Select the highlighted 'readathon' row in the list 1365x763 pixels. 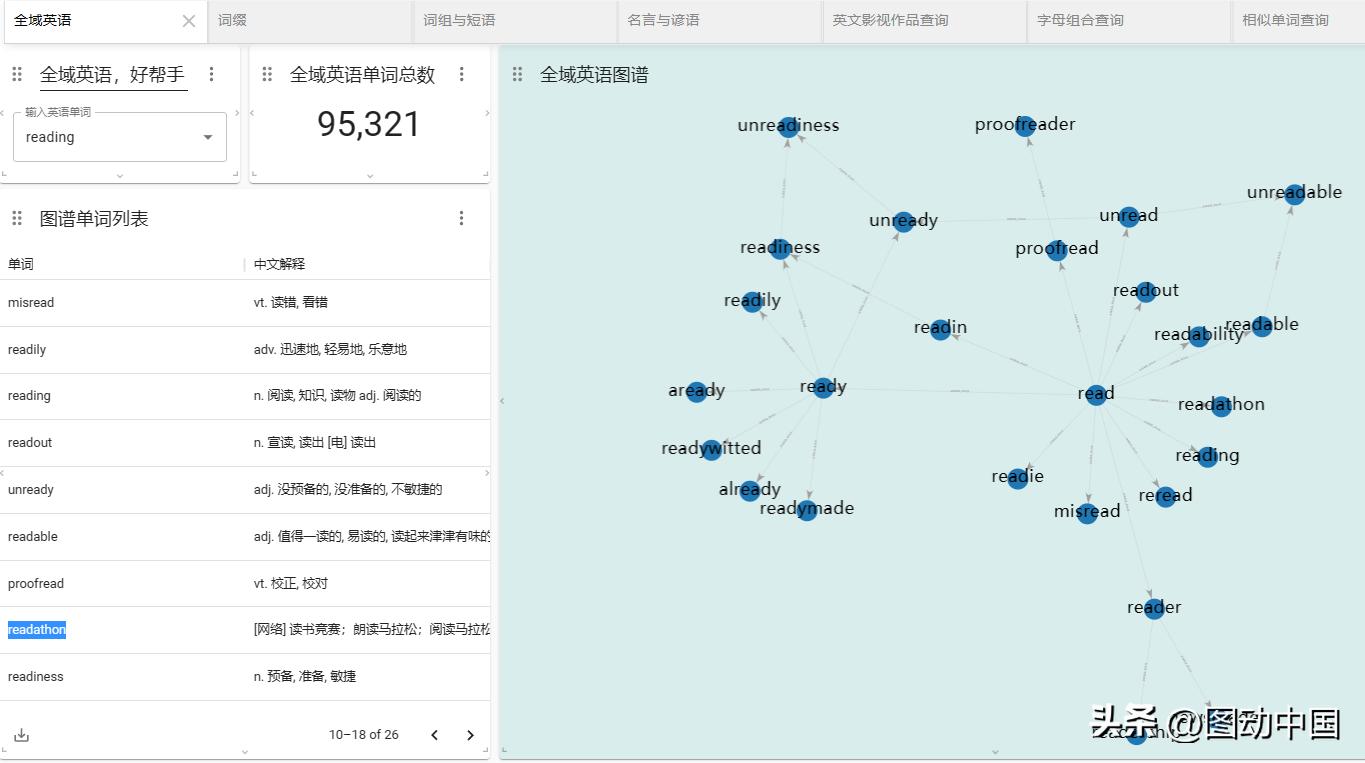[37, 629]
